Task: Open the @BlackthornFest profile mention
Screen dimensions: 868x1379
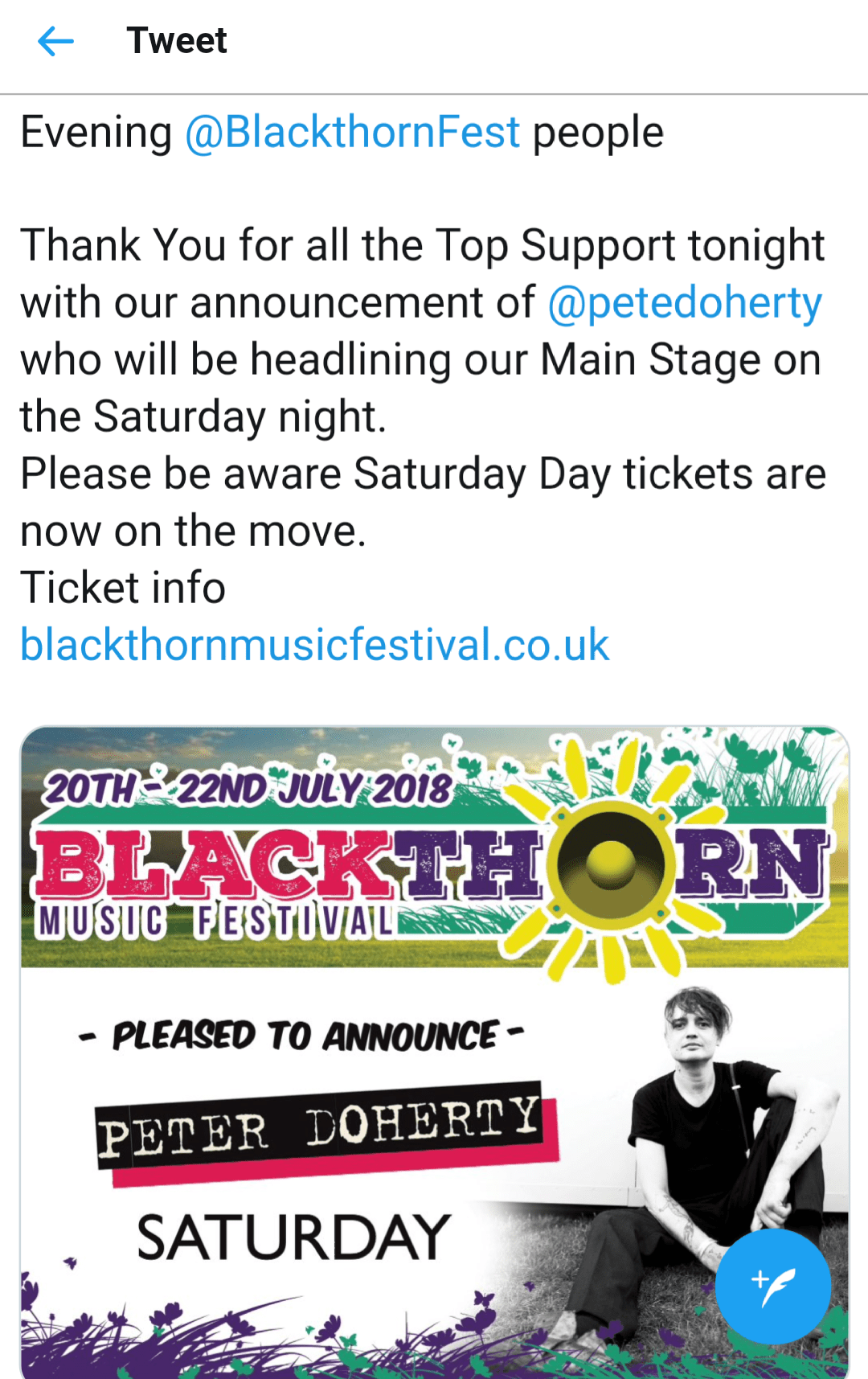Action: [352, 133]
